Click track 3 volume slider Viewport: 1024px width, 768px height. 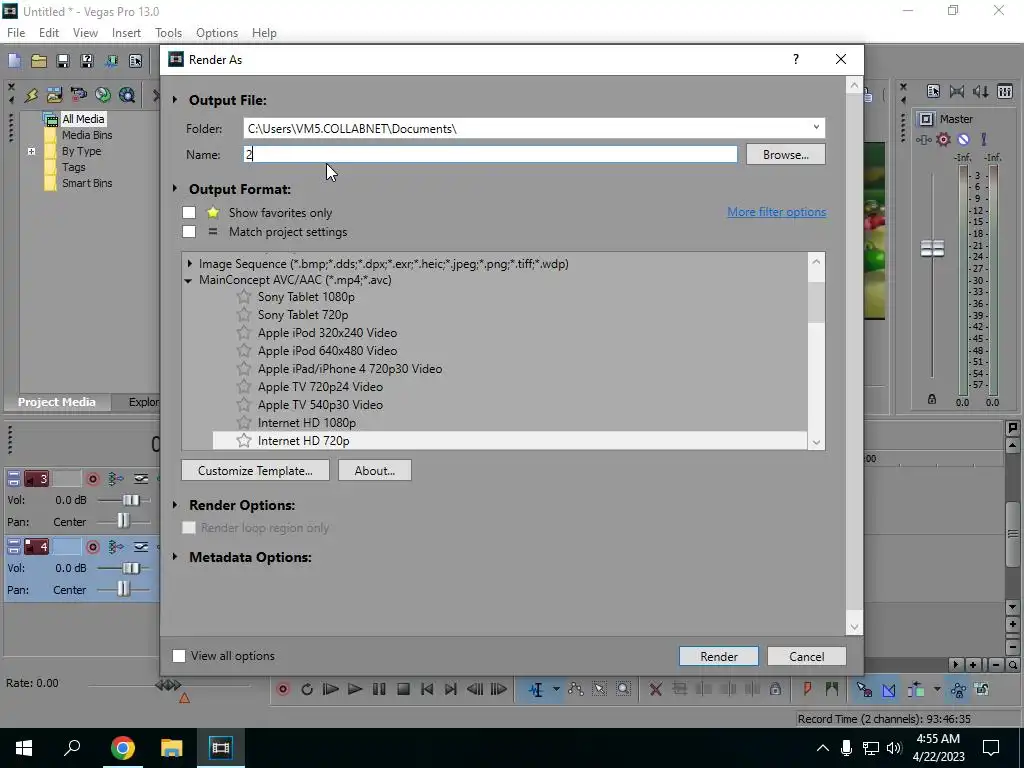(131, 500)
